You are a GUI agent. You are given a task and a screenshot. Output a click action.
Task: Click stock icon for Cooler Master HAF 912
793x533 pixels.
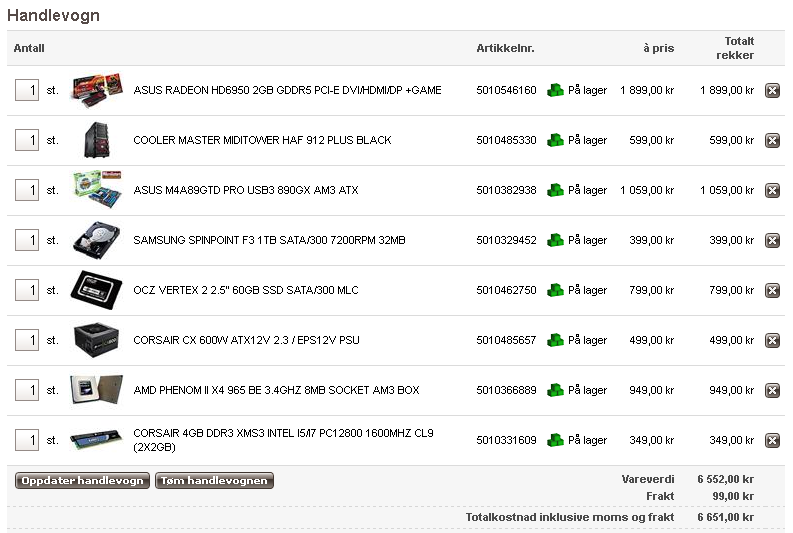click(x=555, y=140)
